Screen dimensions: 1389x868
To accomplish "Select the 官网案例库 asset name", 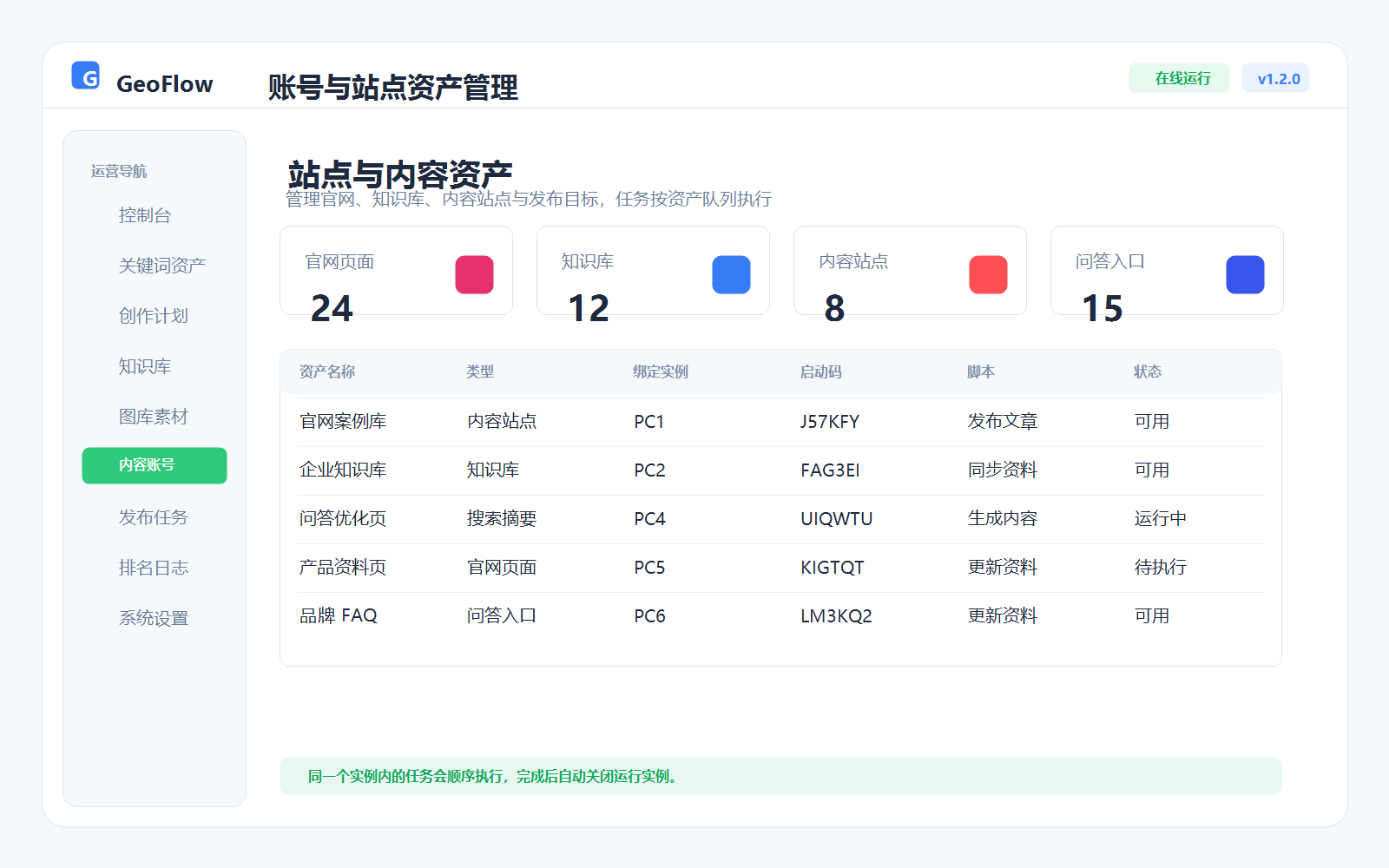I will coord(343,422).
